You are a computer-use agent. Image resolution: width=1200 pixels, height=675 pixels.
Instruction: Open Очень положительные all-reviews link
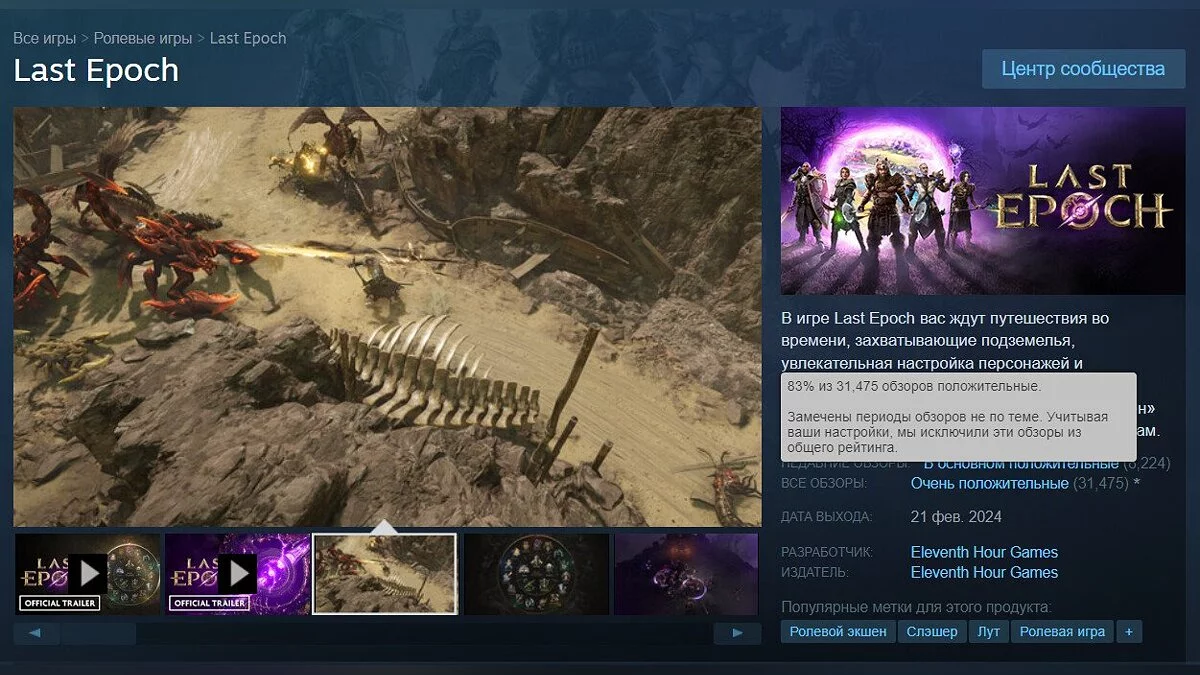point(990,484)
